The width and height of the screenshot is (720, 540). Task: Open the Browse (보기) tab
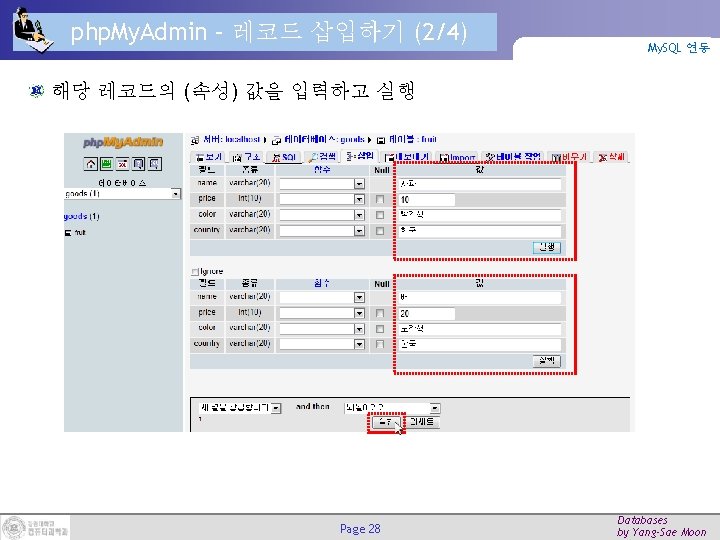pyautogui.click(x=208, y=158)
